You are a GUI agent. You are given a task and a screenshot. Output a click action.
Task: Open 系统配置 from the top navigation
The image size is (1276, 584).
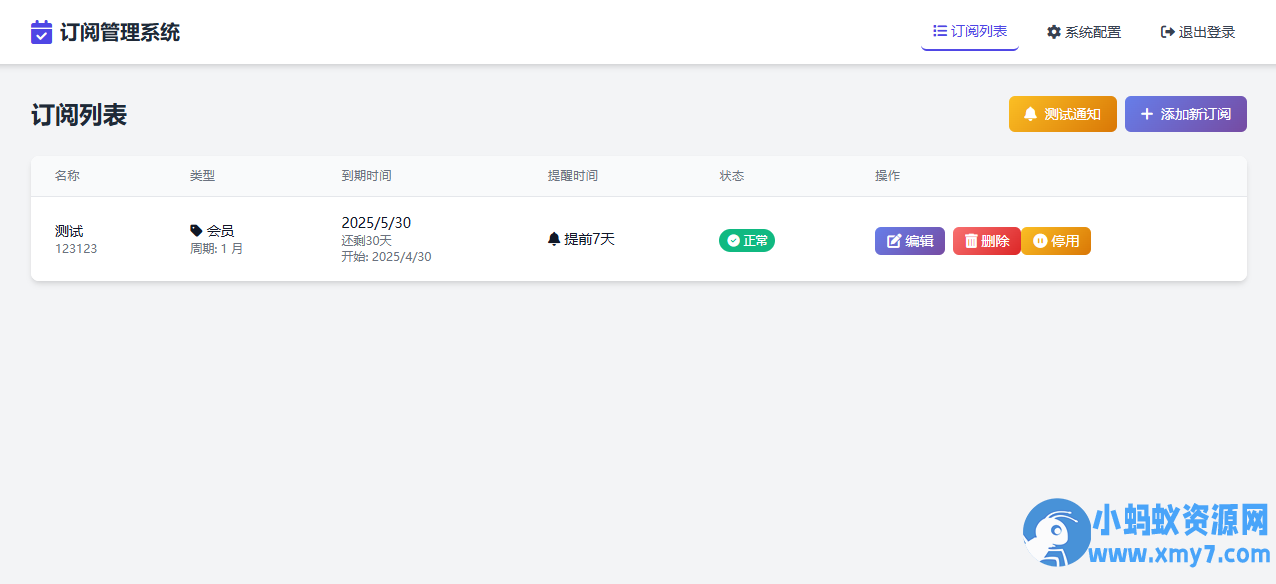pos(1083,31)
